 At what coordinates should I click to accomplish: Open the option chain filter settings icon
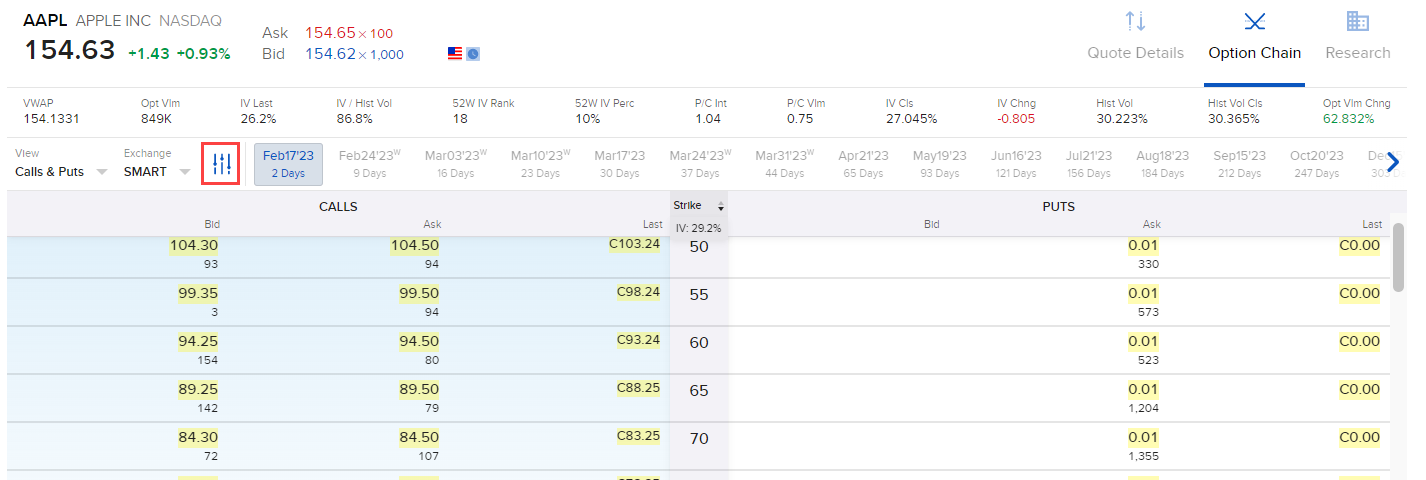point(221,163)
